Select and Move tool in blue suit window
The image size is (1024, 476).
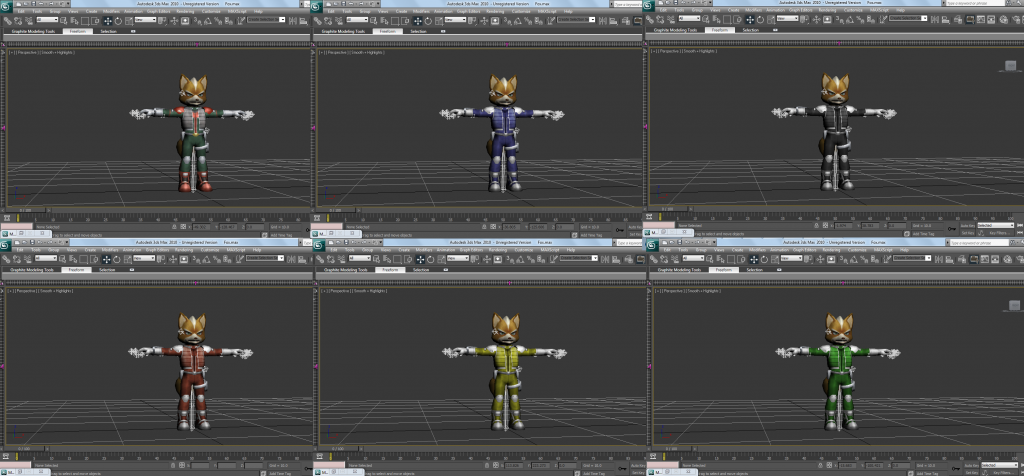click(417, 20)
